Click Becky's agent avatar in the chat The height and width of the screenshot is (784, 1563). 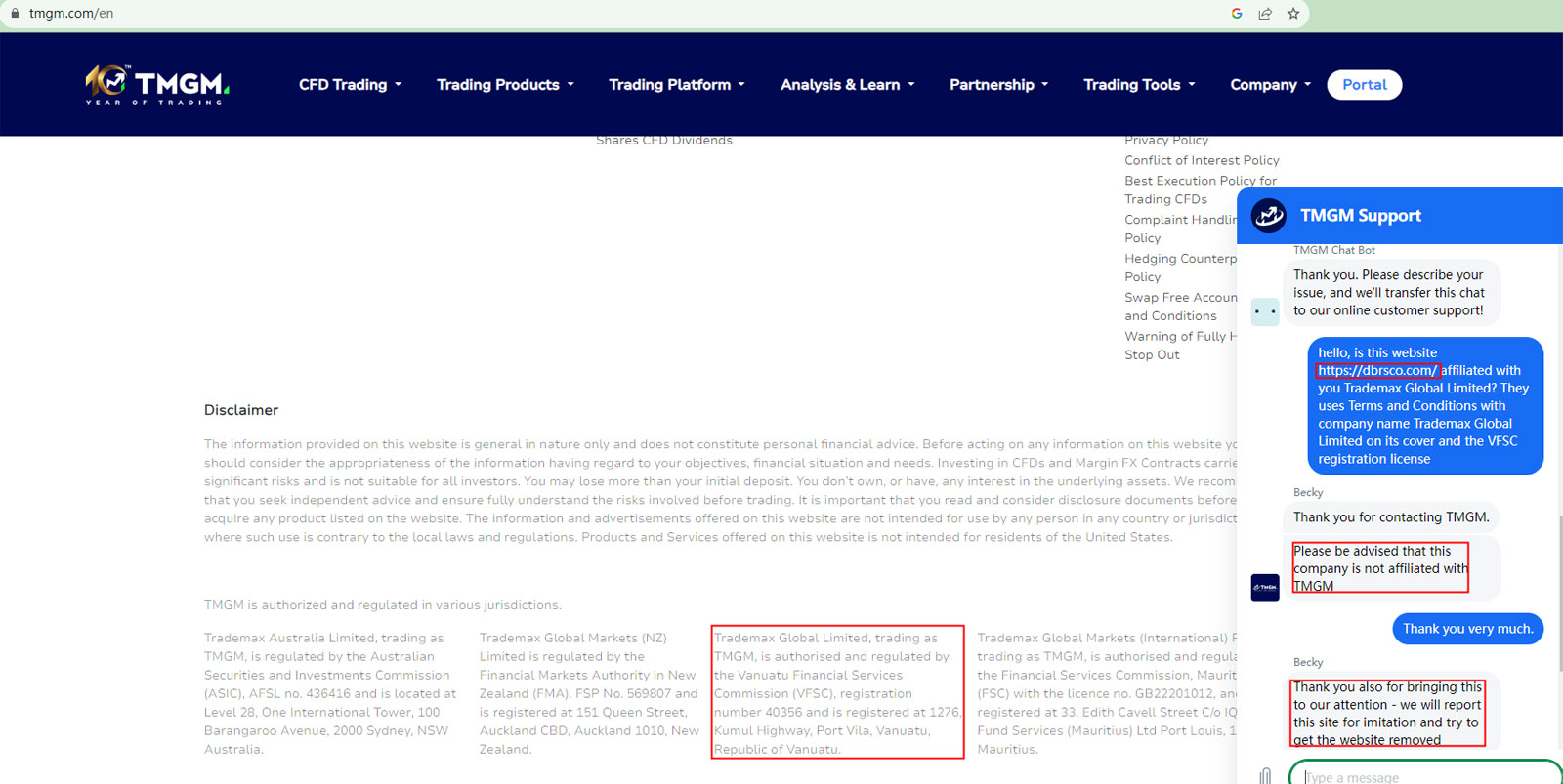tap(1265, 588)
